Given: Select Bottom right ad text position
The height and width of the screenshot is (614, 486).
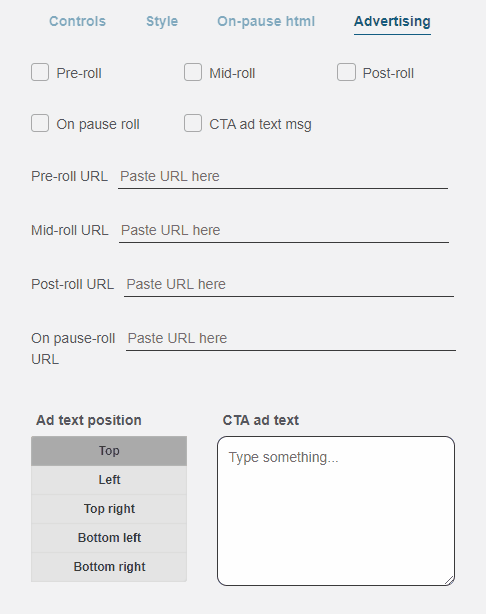Looking at the screenshot, I should (109, 567).
